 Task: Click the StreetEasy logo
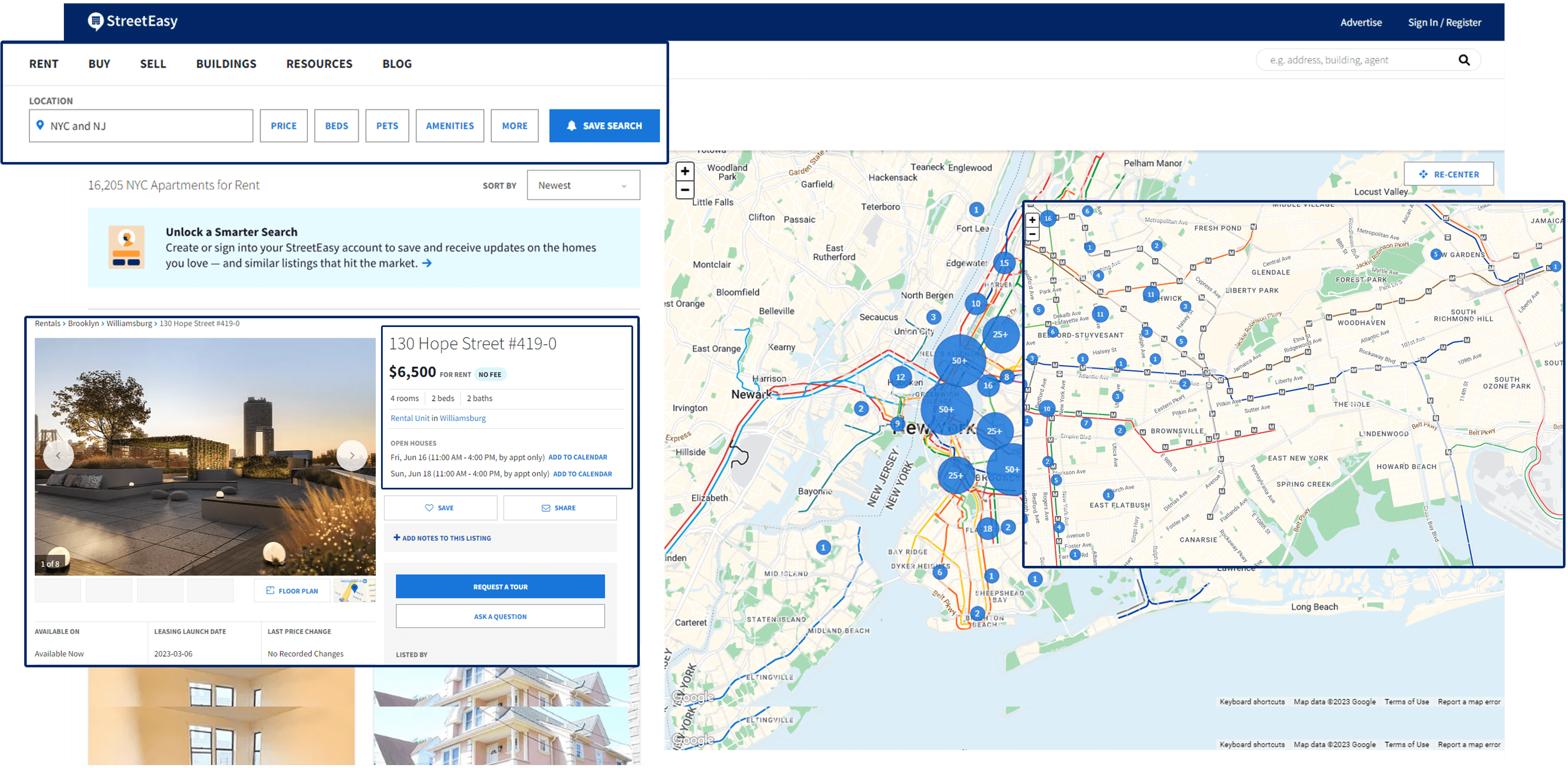133,21
